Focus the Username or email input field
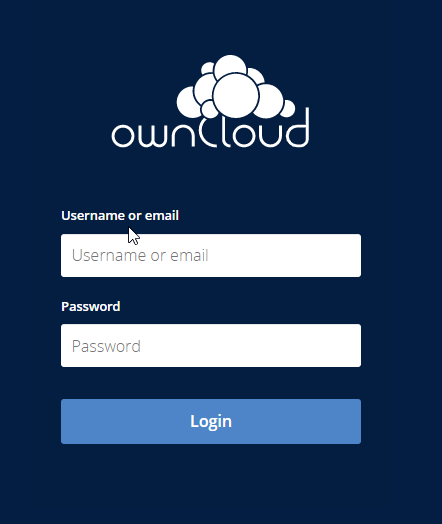This screenshot has height=524, width=442. coord(211,256)
